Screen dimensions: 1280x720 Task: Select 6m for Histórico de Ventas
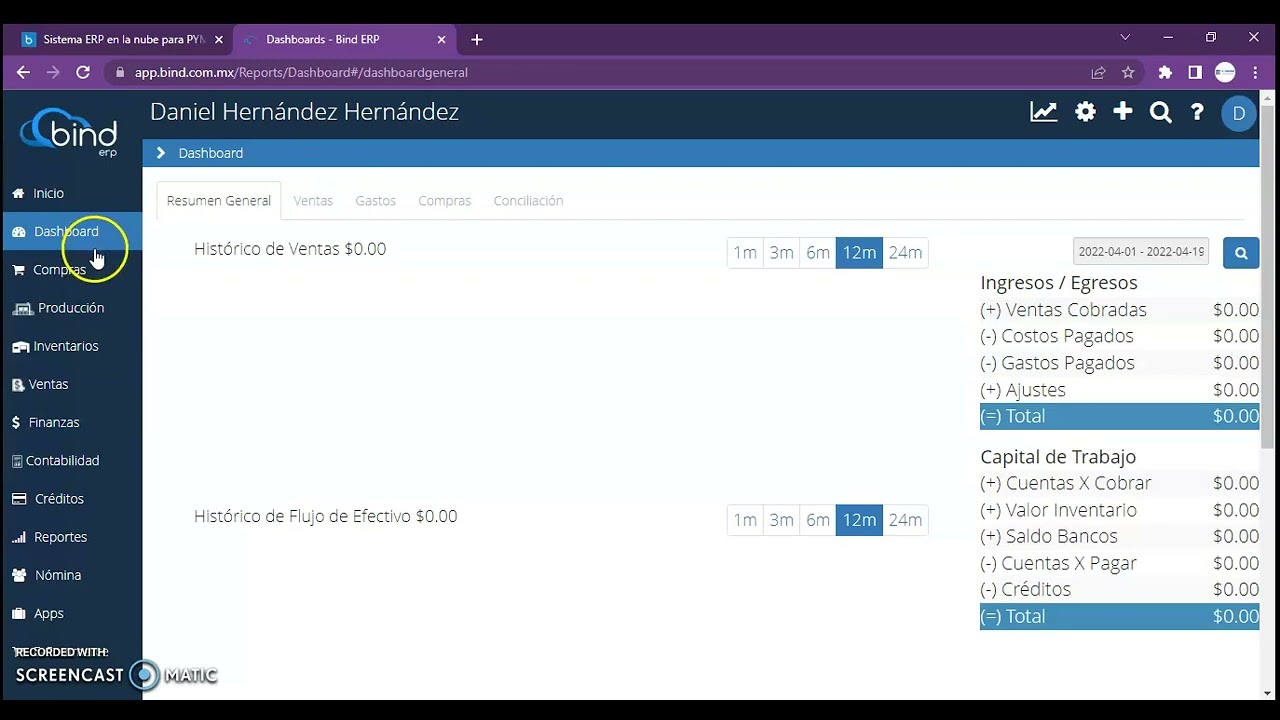pyautogui.click(x=818, y=253)
